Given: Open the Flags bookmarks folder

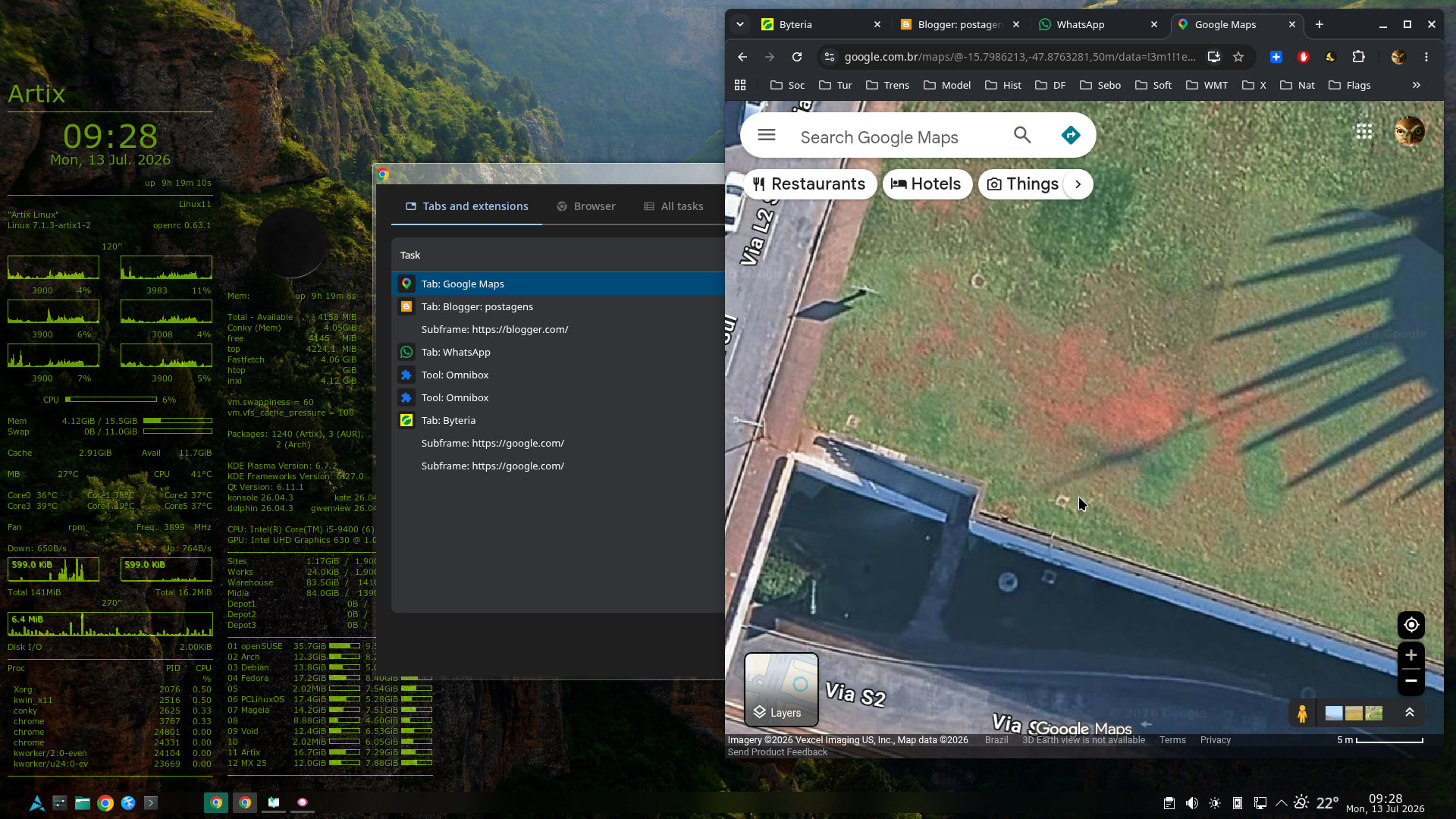Looking at the screenshot, I should tap(1350, 85).
